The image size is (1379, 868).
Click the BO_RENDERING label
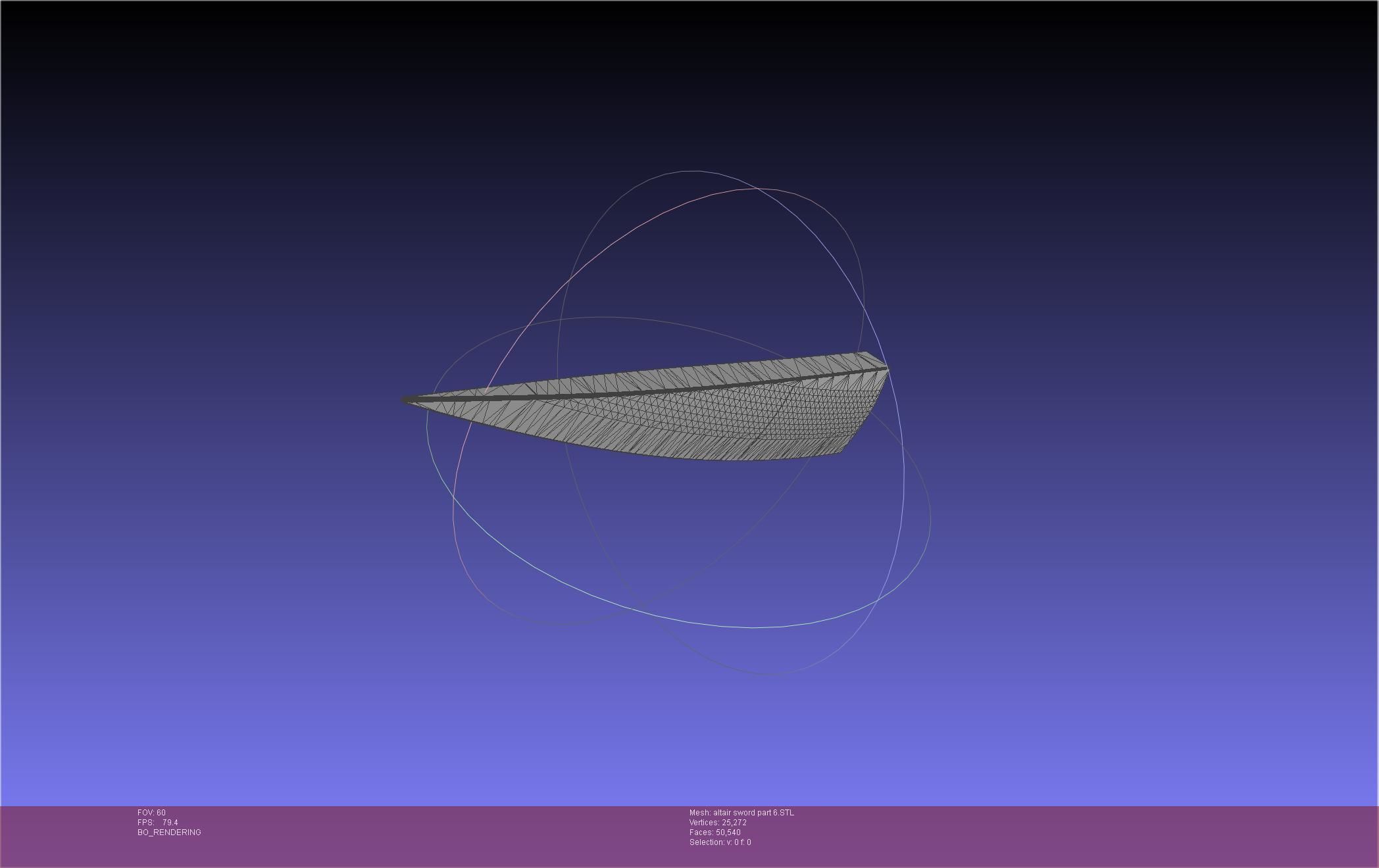coord(169,832)
